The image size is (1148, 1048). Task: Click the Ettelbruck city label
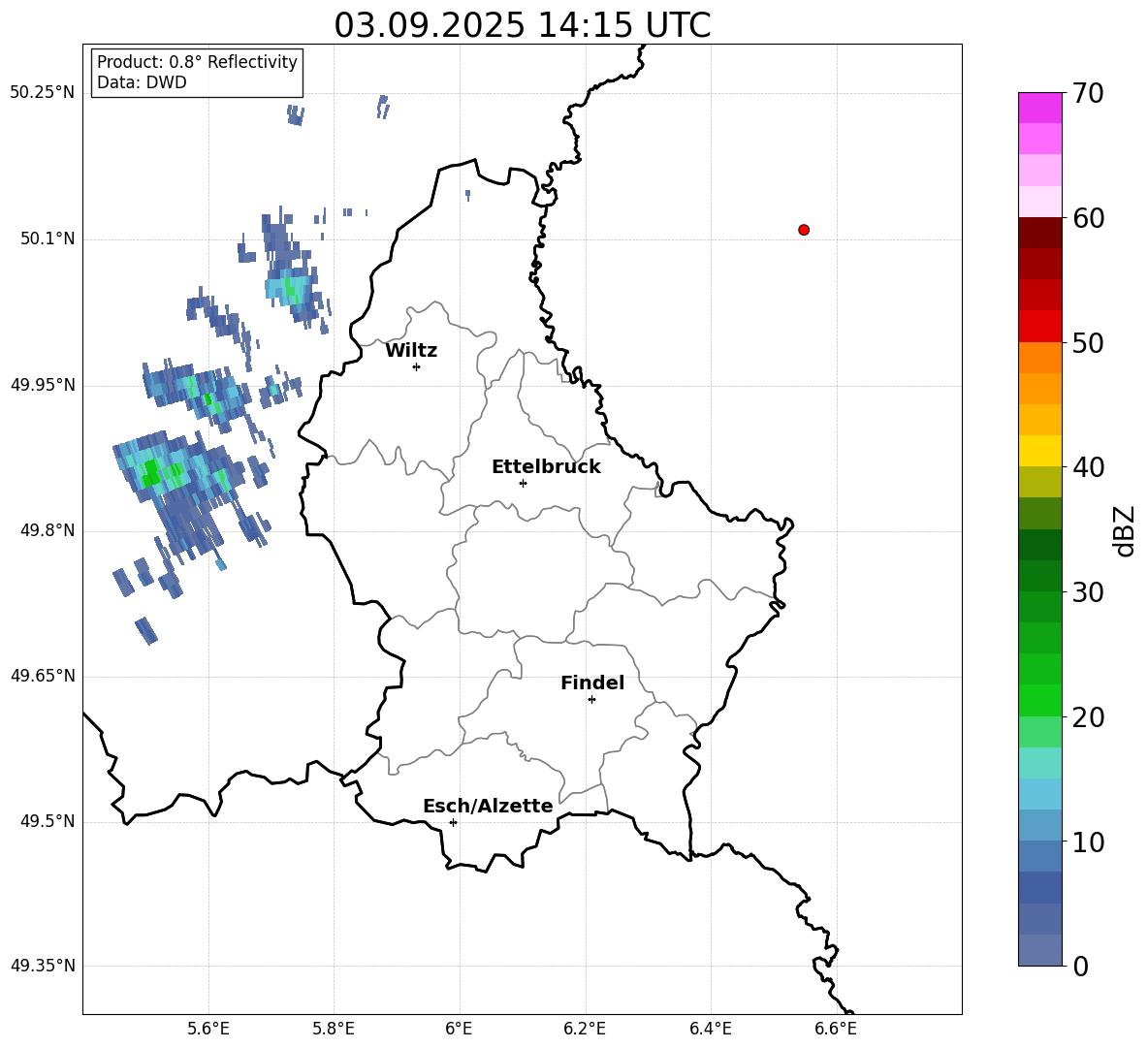click(546, 467)
